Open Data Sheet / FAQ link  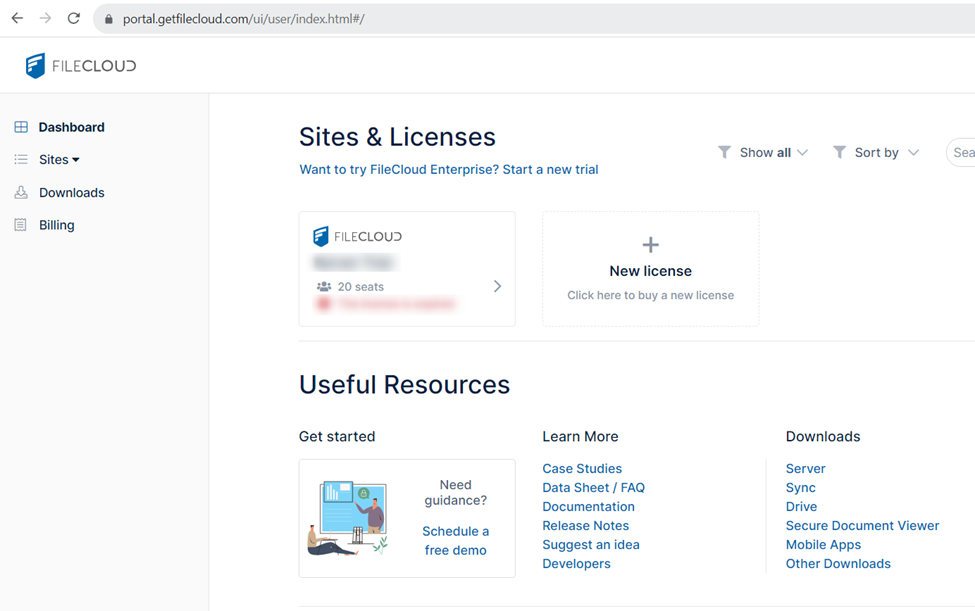pyautogui.click(x=594, y=488)
